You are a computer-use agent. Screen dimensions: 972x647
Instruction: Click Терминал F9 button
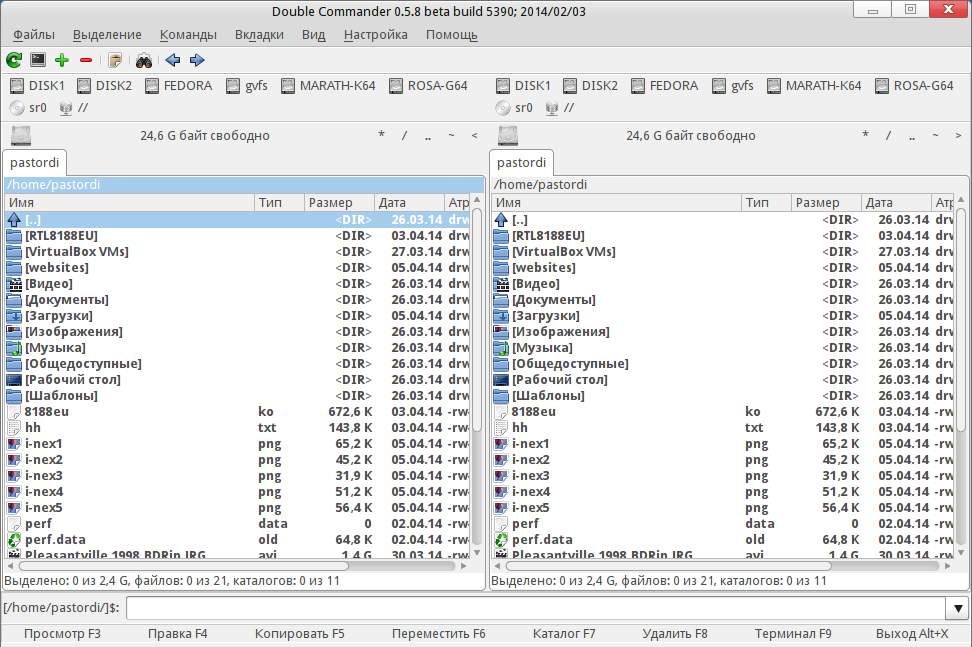click(793, 634)
